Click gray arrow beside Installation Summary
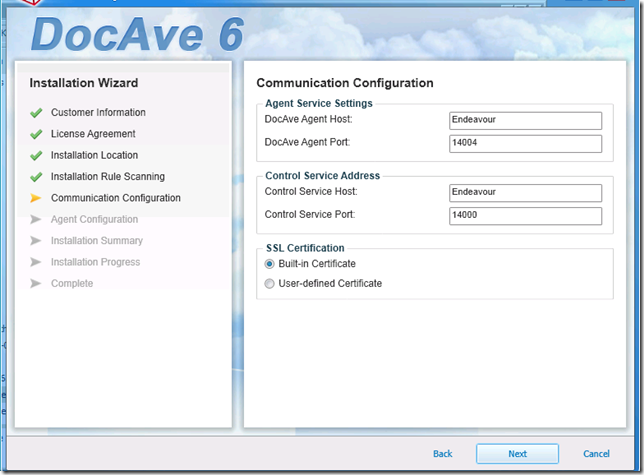Image resolution: width=644 pixels, height=475 pixels. tap(36, 241)
